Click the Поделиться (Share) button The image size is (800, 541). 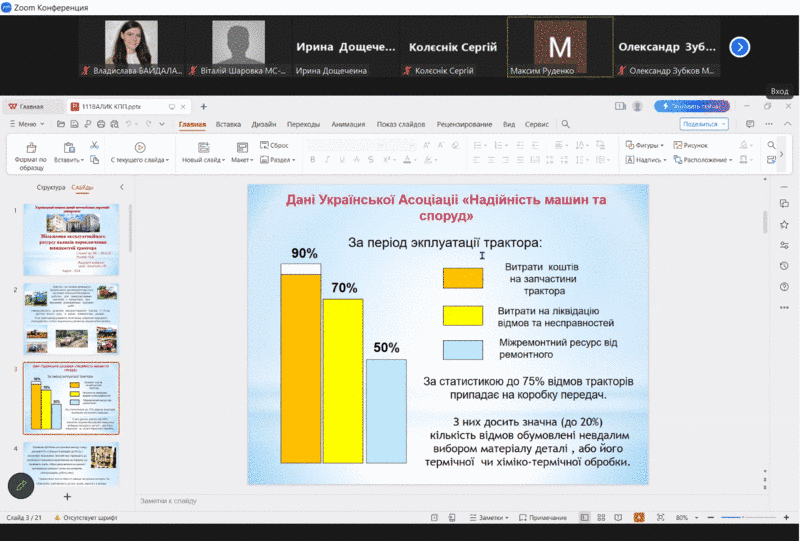[704, 124]
